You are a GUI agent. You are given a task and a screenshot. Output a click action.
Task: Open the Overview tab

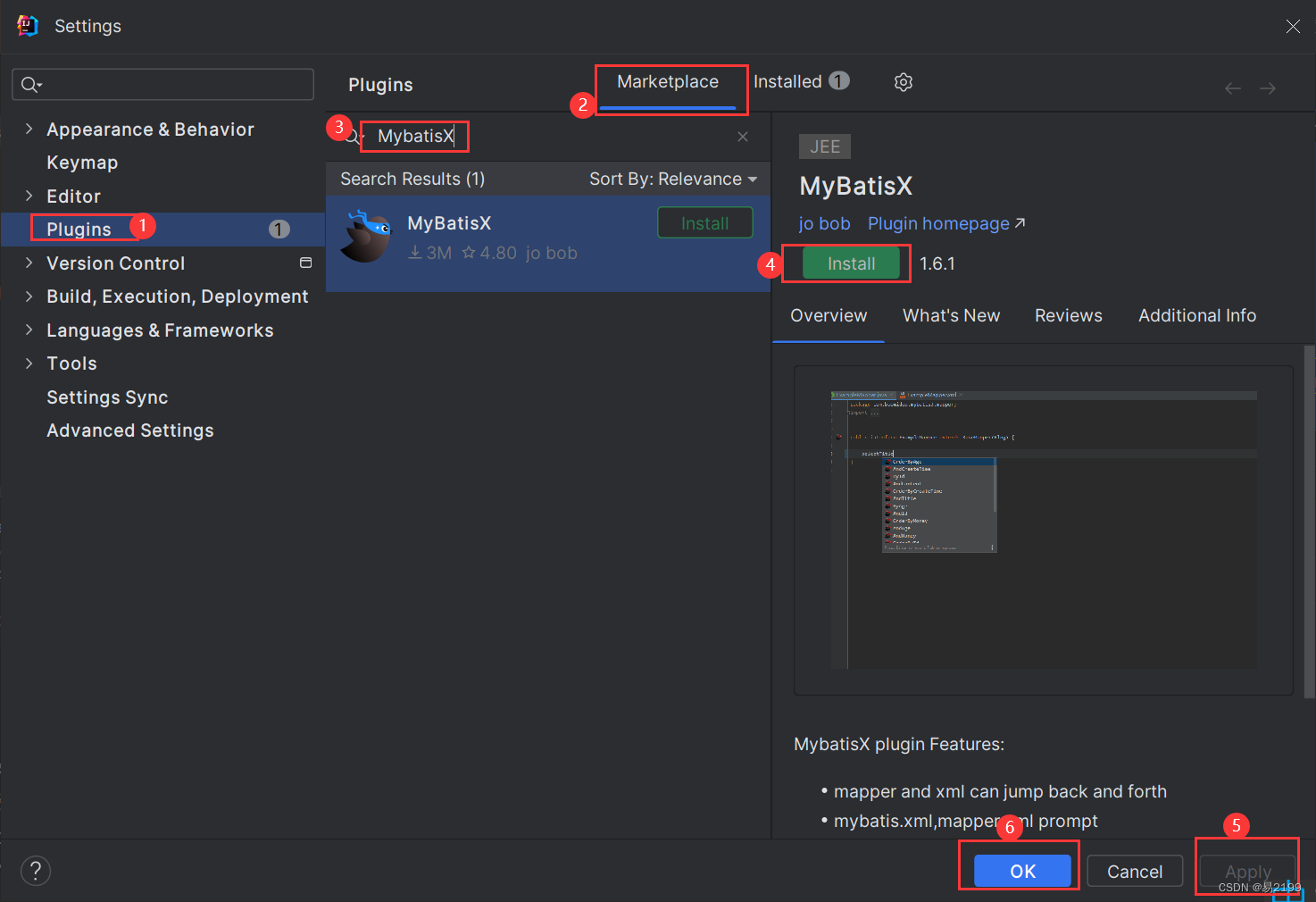(829, 315)
